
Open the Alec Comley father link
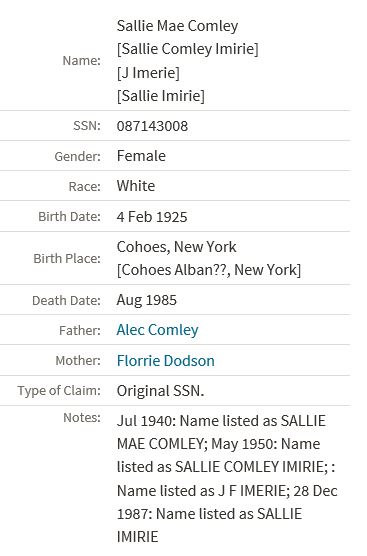(157, 330)
